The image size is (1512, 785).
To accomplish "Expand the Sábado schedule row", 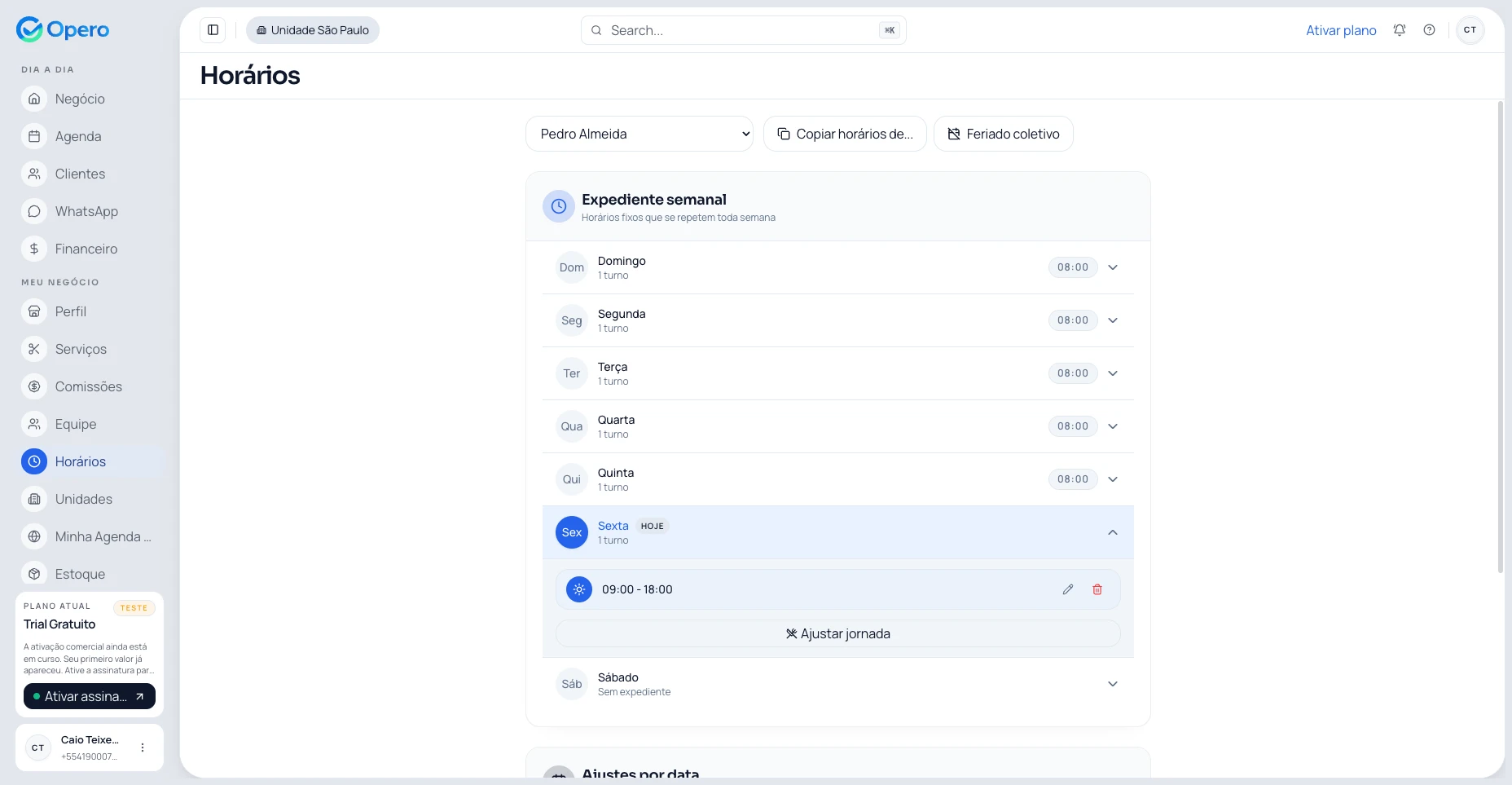I will pyautogui.click(x=1113, y=684).
